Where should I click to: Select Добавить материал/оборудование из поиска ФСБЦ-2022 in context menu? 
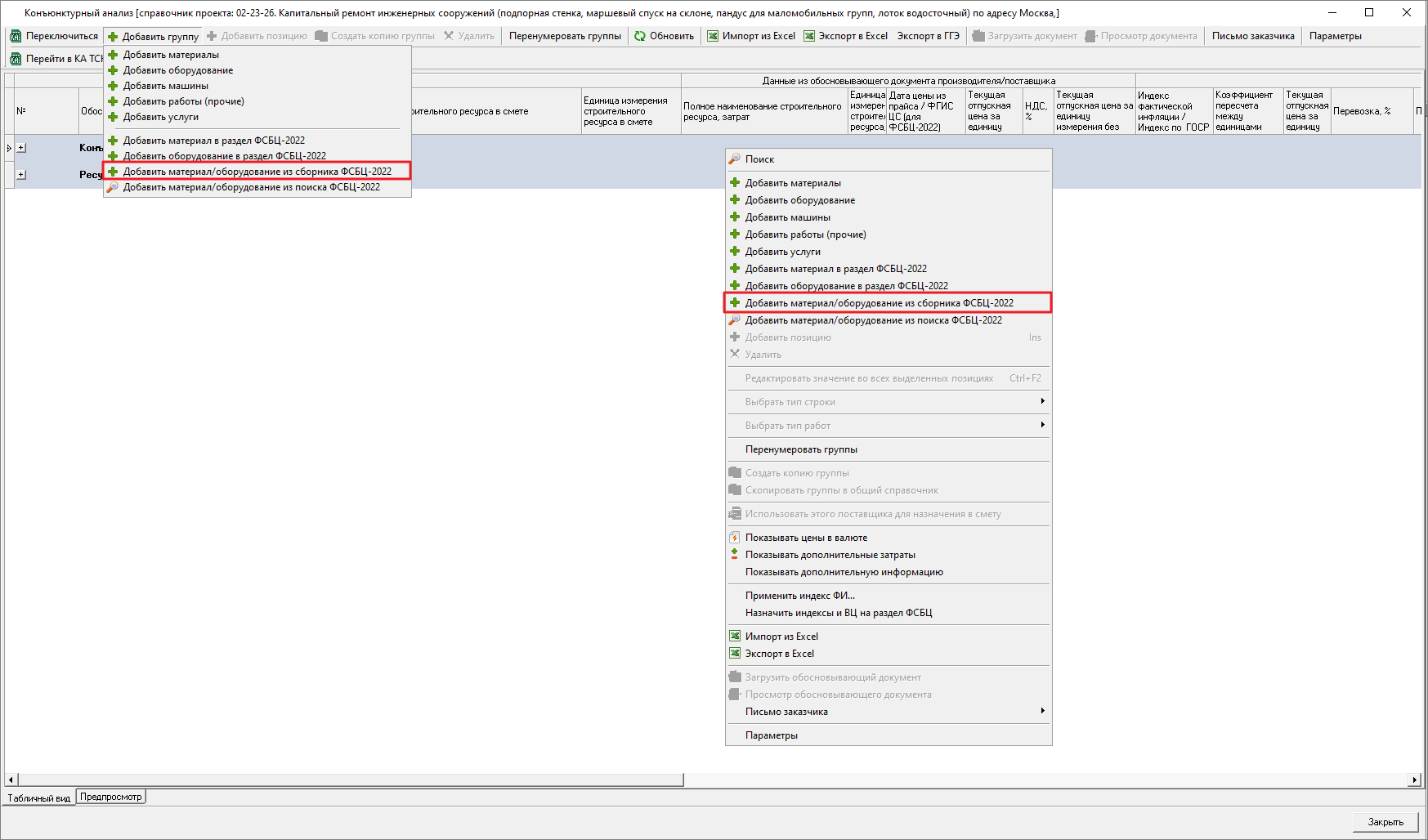coord(873,320)
